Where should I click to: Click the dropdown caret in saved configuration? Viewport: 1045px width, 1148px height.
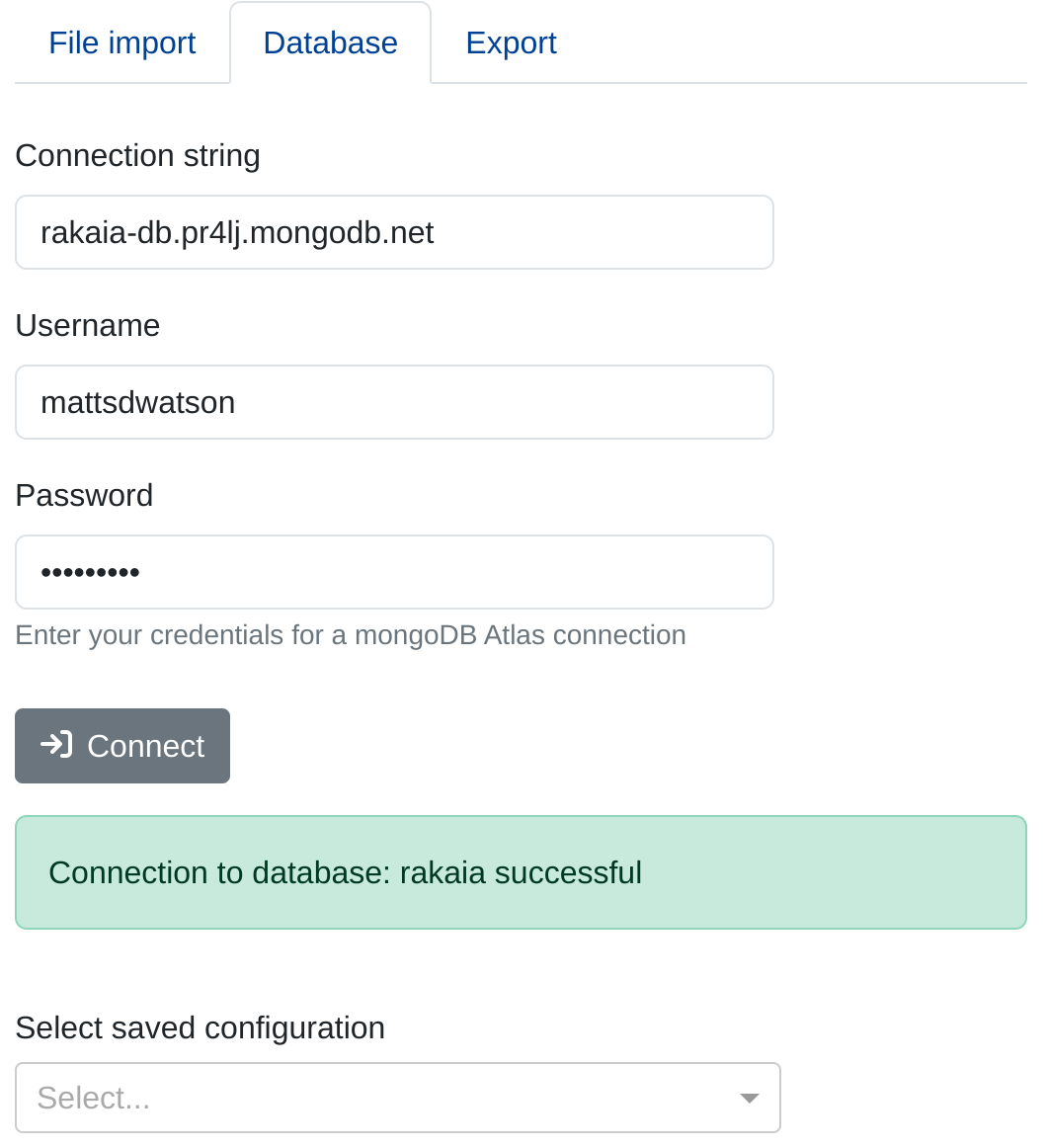(x=749, y=1098)
